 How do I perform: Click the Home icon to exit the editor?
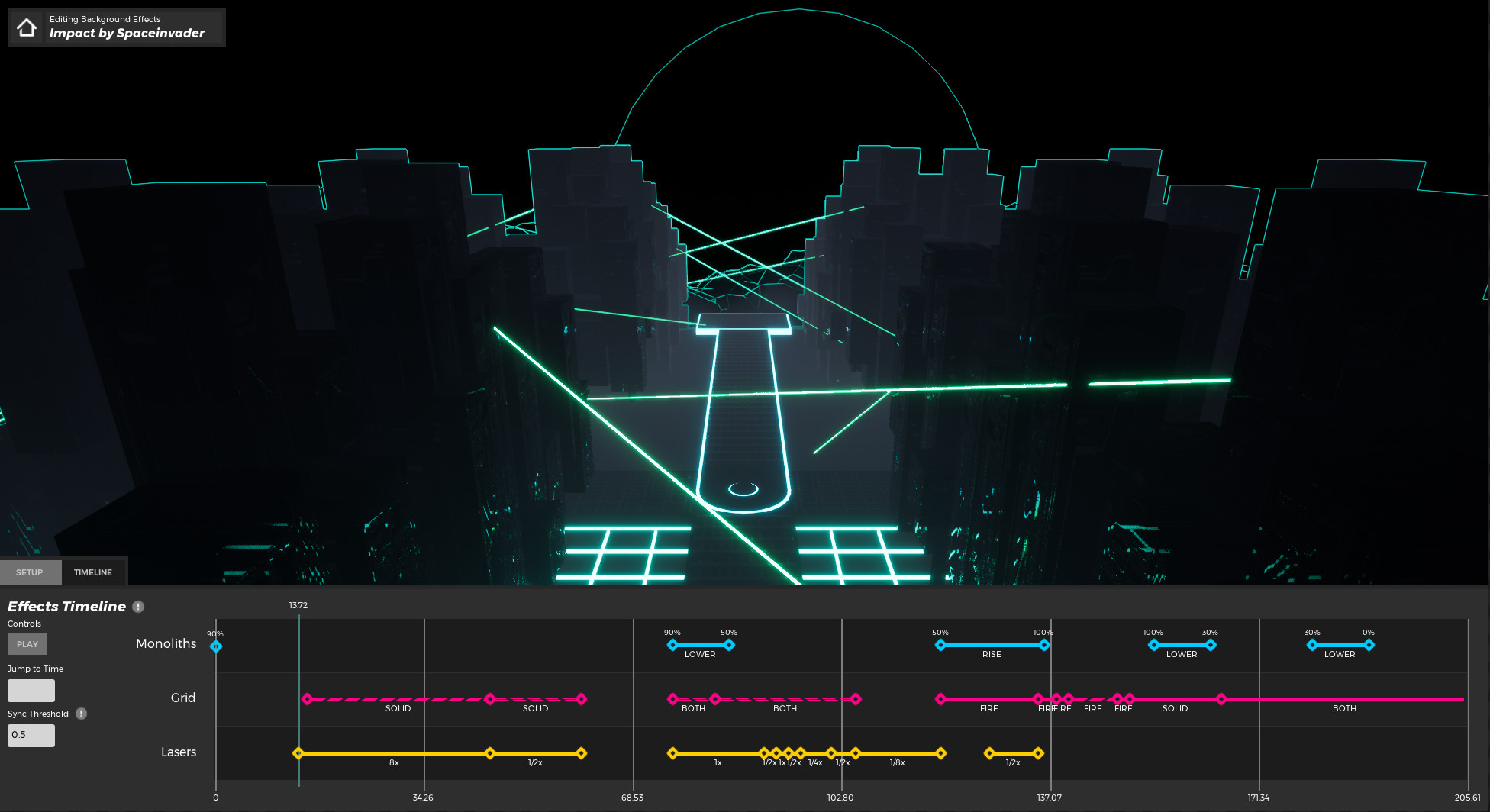point(27,27)
